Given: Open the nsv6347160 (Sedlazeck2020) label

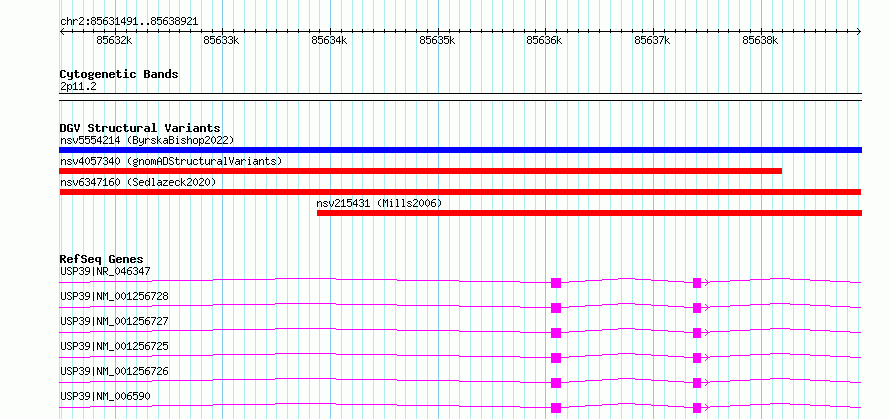Looking at the screenshot, I should pos(138,182).
